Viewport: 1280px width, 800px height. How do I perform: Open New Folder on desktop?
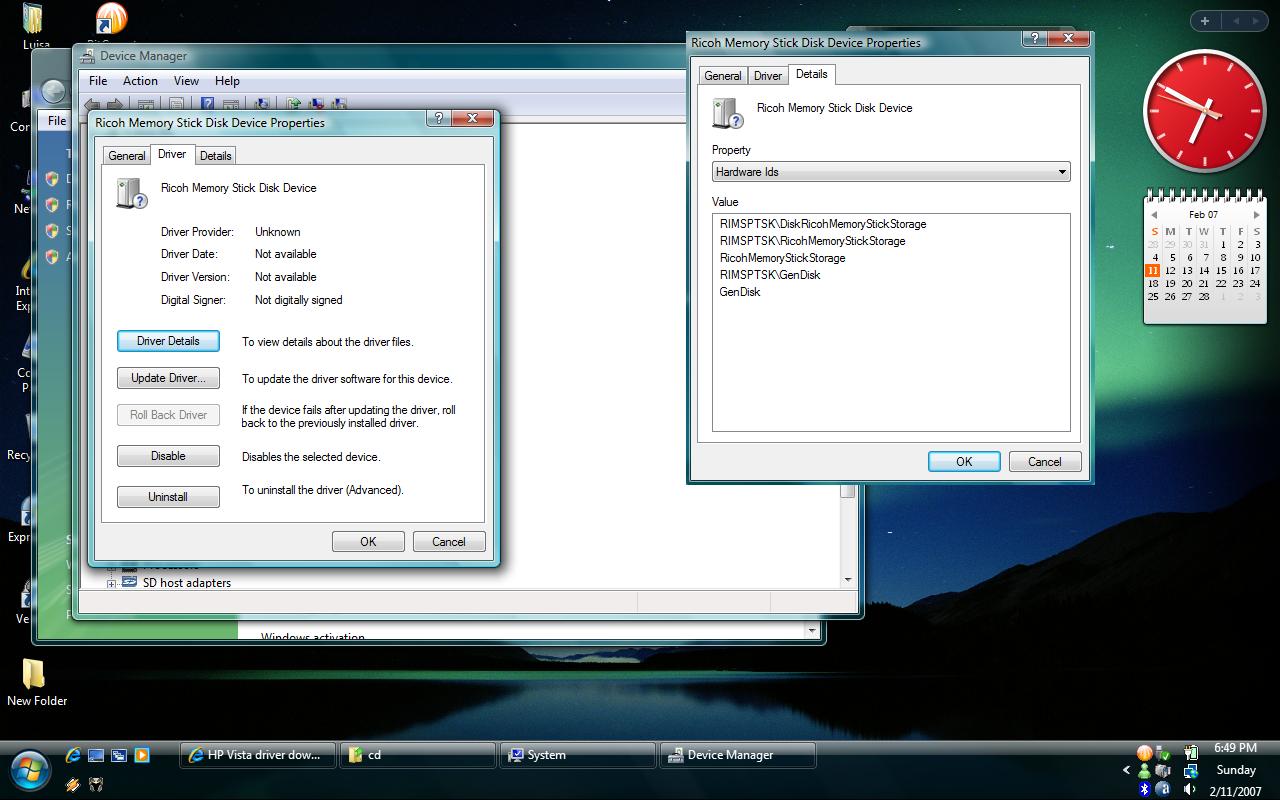(x=35, y=682)
